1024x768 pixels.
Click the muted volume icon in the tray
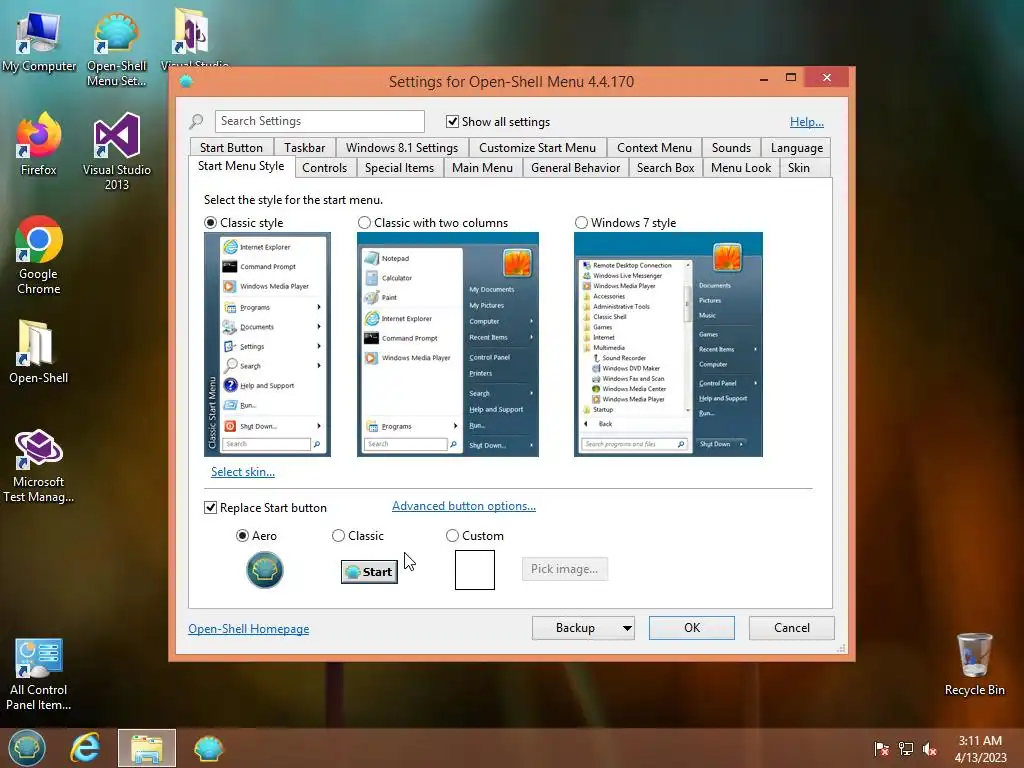929,749
